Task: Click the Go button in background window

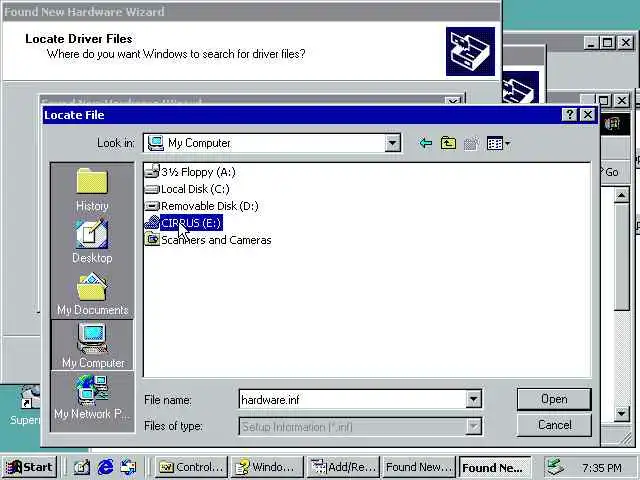Action: [x=611, y=172]
